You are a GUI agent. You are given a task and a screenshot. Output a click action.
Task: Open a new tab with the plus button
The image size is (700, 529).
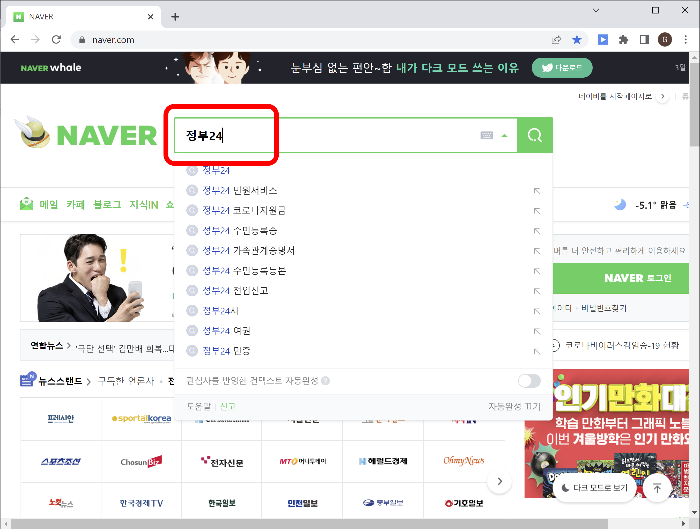(175, 17)
